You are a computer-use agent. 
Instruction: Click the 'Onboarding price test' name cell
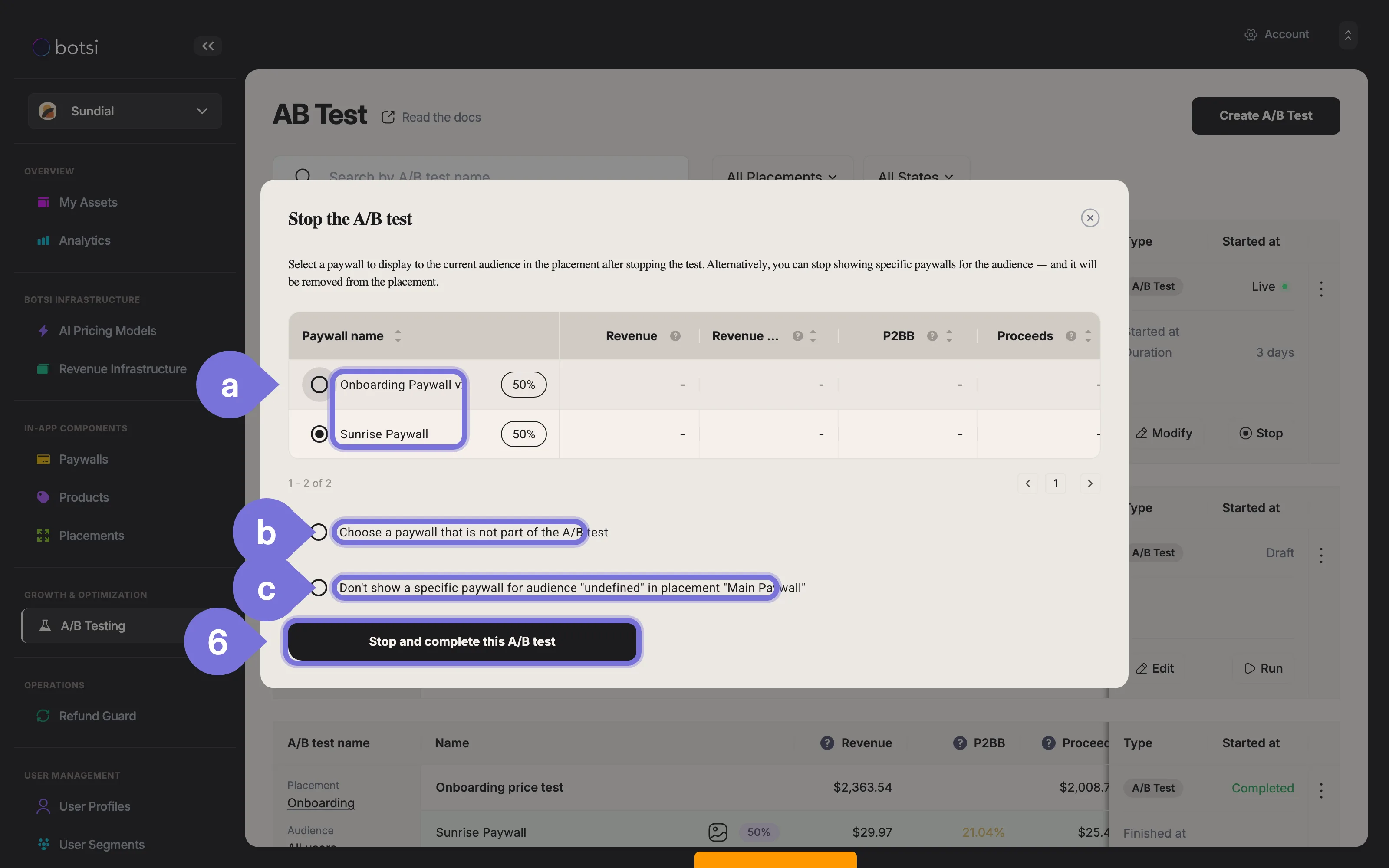499,787
